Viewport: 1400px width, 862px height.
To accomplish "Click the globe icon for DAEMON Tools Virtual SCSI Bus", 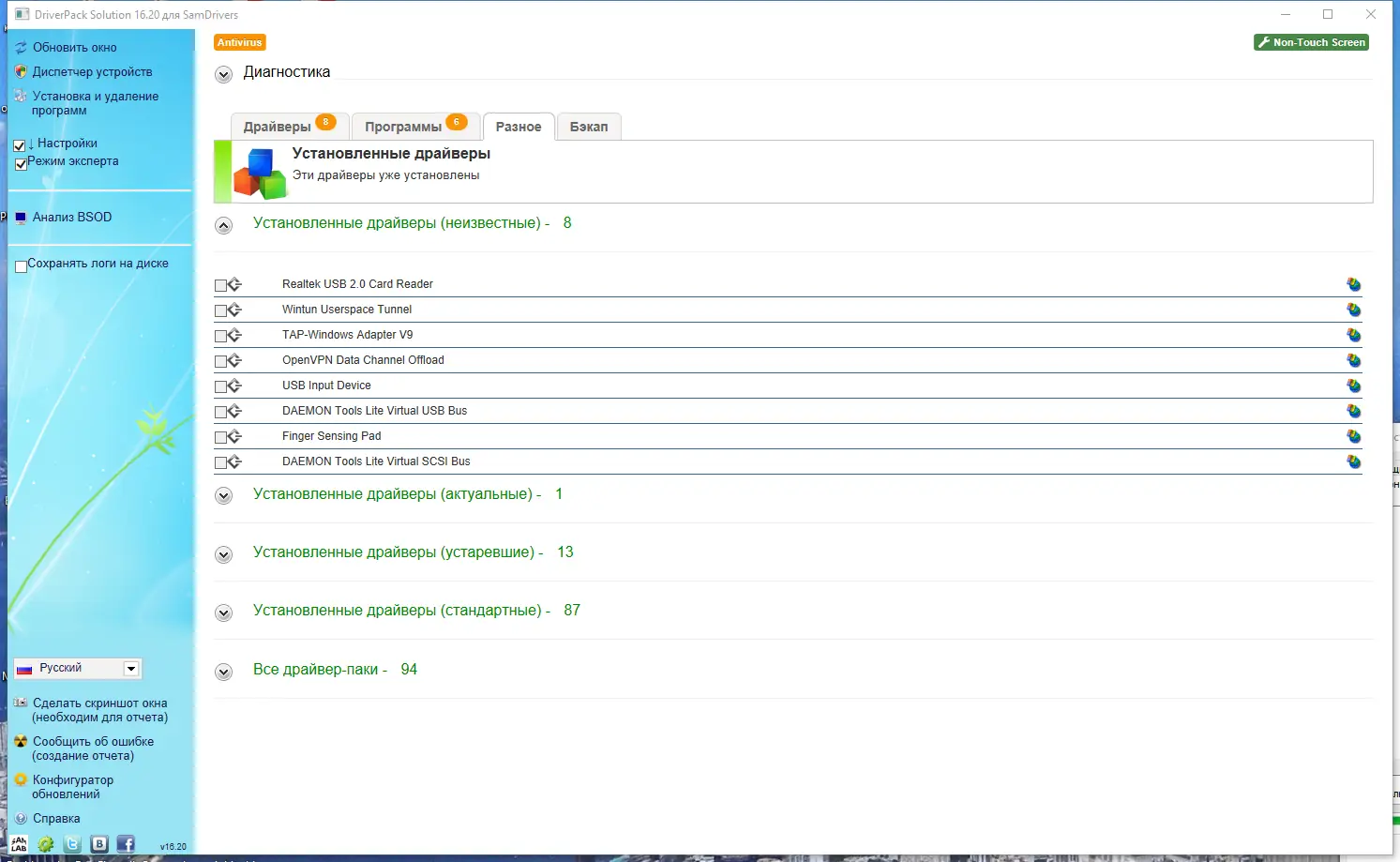I will pyautogui.click(x=1354, y=461).
